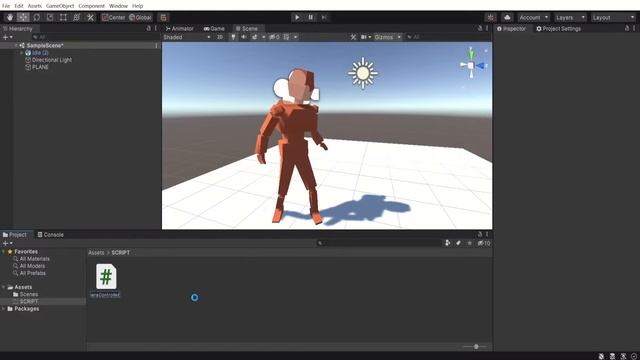The width and height of the screenshot is (640, 360).
Task: Open the Assets menu
Action: point(35,6)
